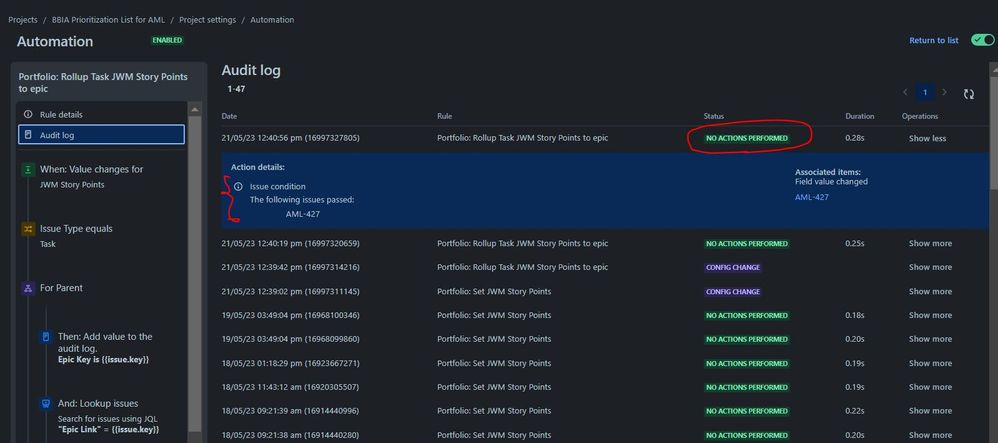Open Project settings breadcrumb link
Viewport: 998px width, 443px height.
tap(207, 20)
